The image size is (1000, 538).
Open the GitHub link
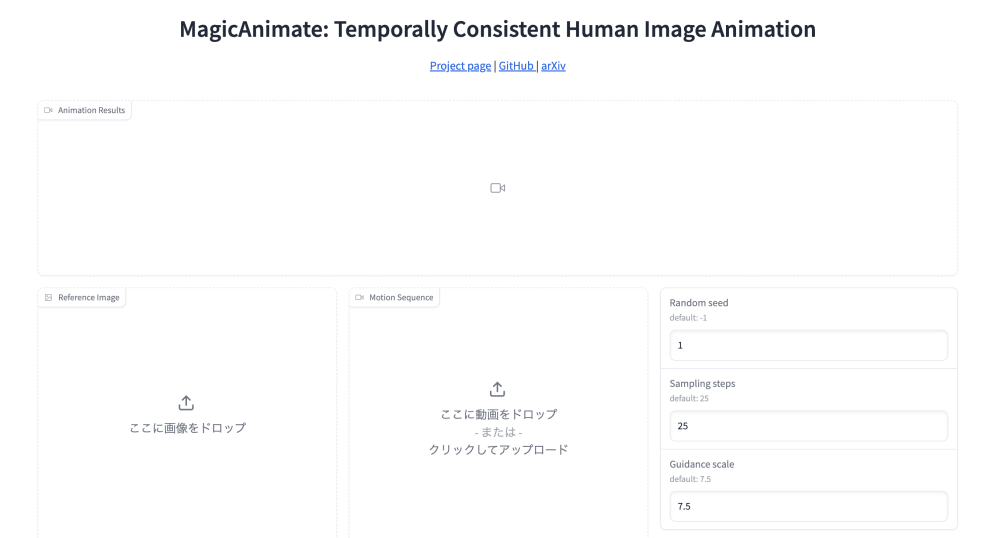tap(517, 66)
